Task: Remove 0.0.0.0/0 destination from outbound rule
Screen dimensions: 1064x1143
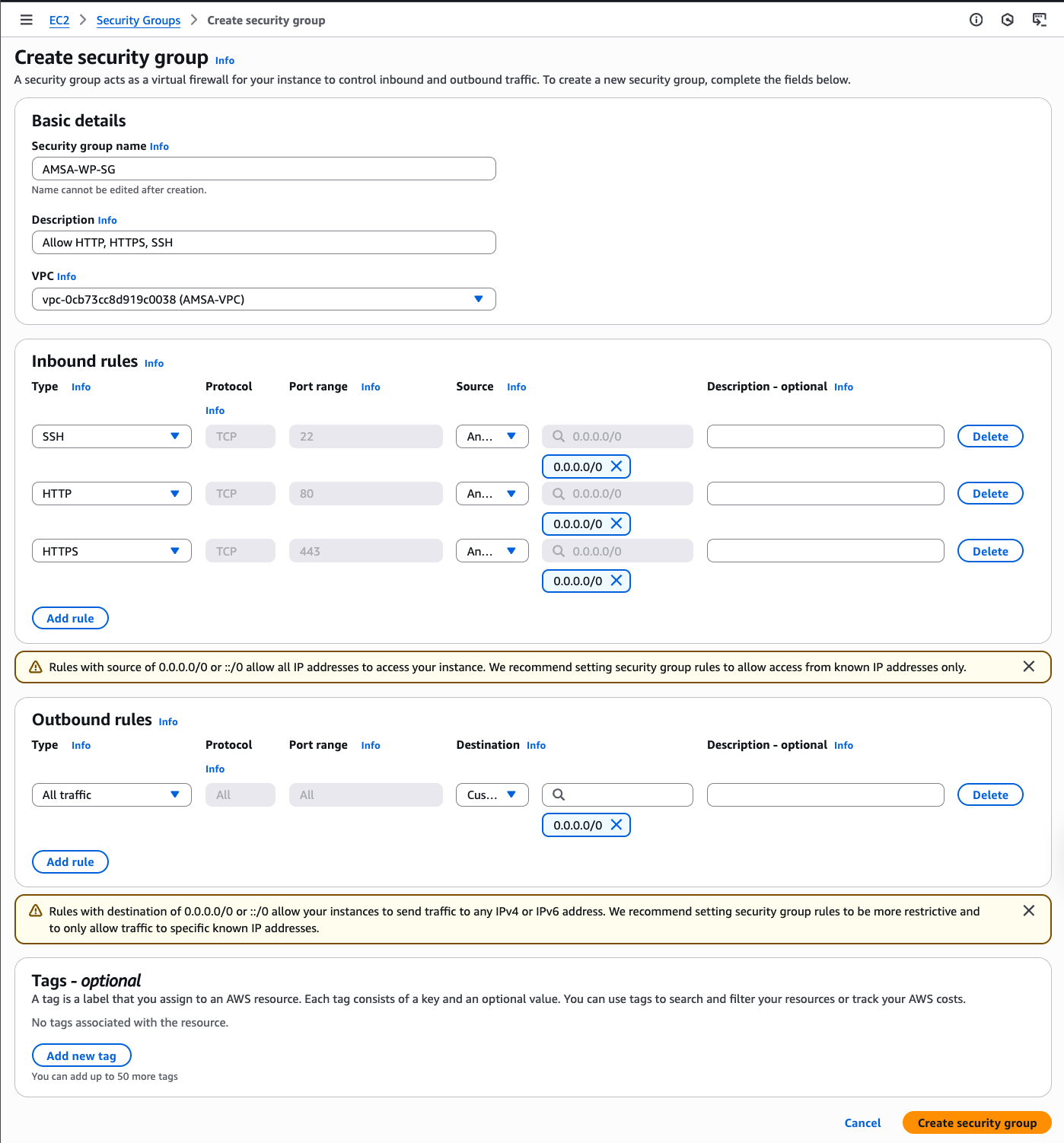Action: tap(616, 825)
